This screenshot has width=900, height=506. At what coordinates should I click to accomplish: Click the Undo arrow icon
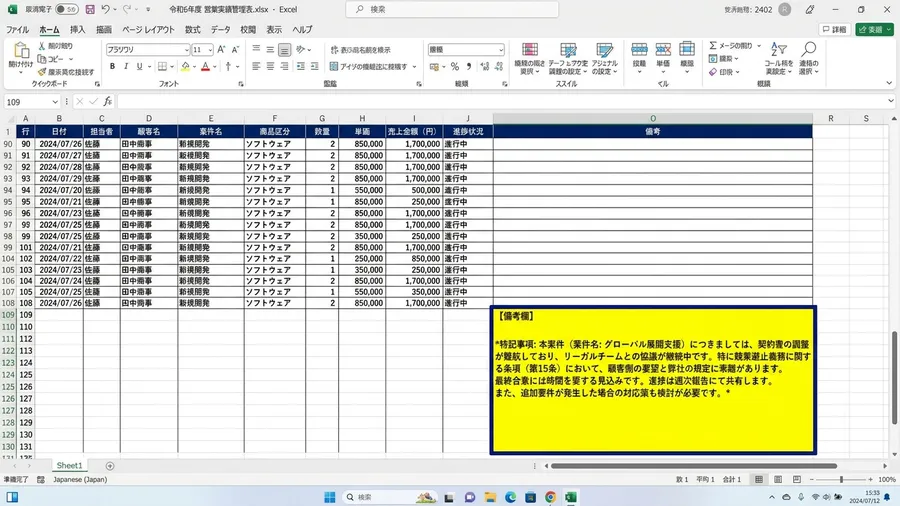click(106, 9)
